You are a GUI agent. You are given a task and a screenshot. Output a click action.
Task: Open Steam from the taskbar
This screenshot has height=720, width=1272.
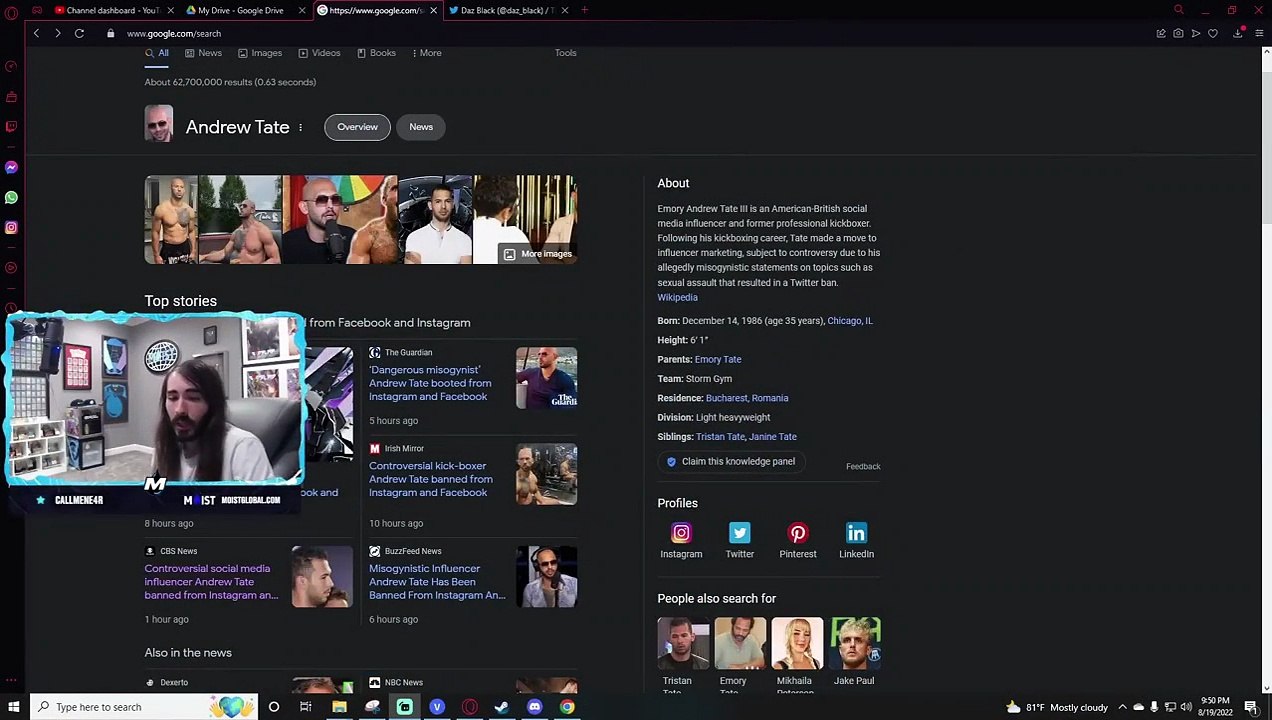pos(501,707)
